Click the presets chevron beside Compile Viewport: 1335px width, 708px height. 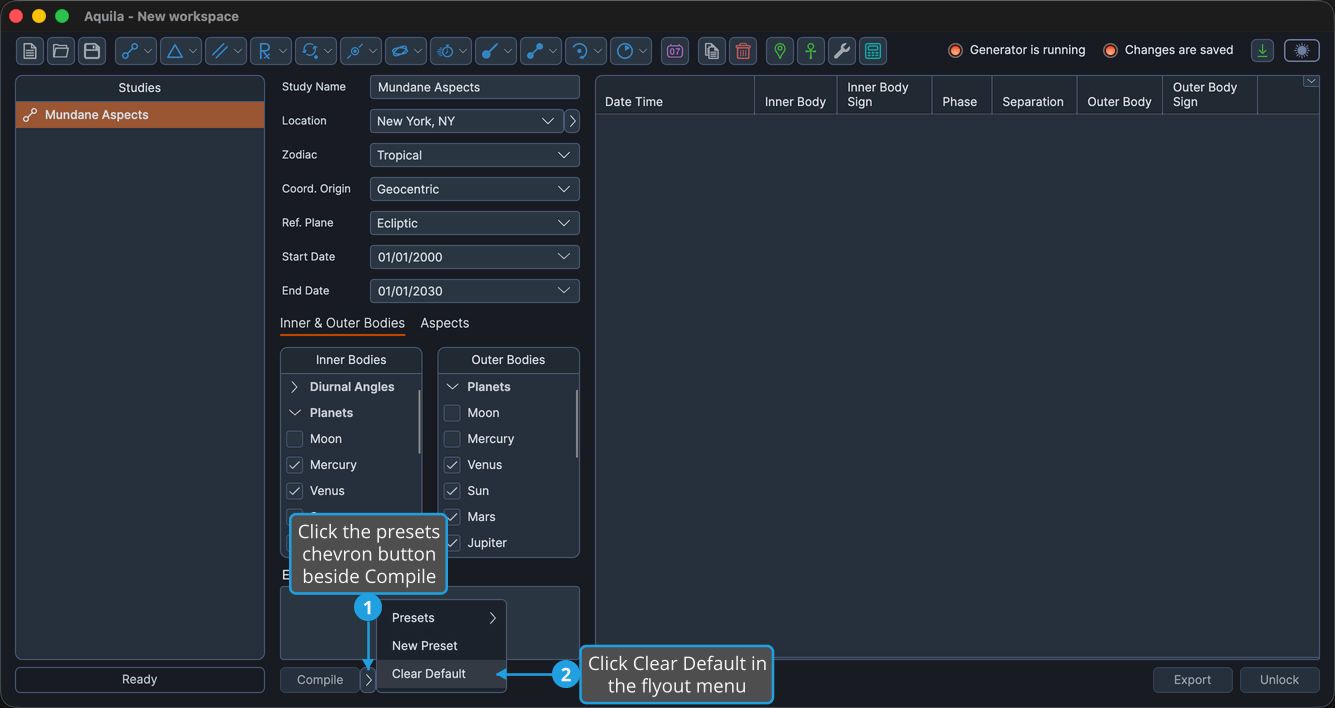click(368, 680)
